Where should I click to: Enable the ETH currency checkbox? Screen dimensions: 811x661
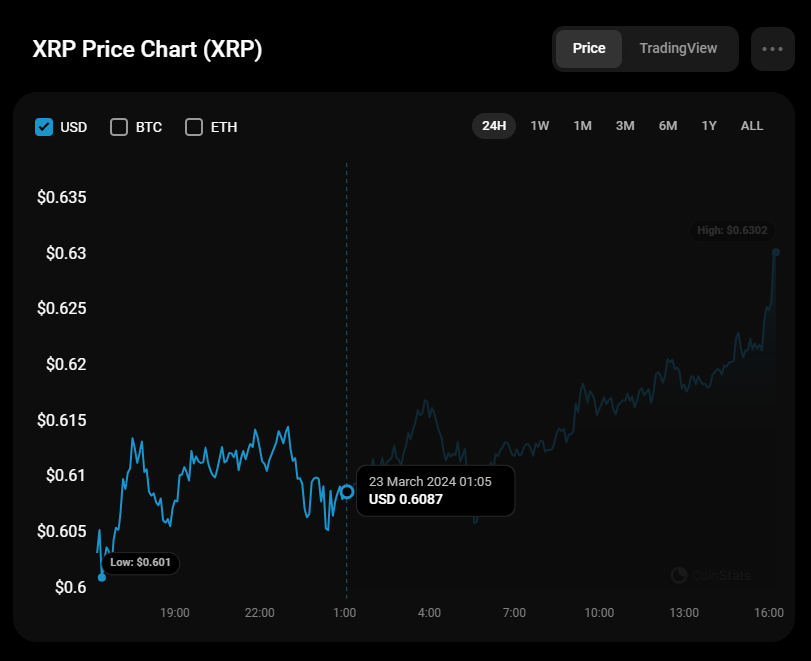[194, 127]
